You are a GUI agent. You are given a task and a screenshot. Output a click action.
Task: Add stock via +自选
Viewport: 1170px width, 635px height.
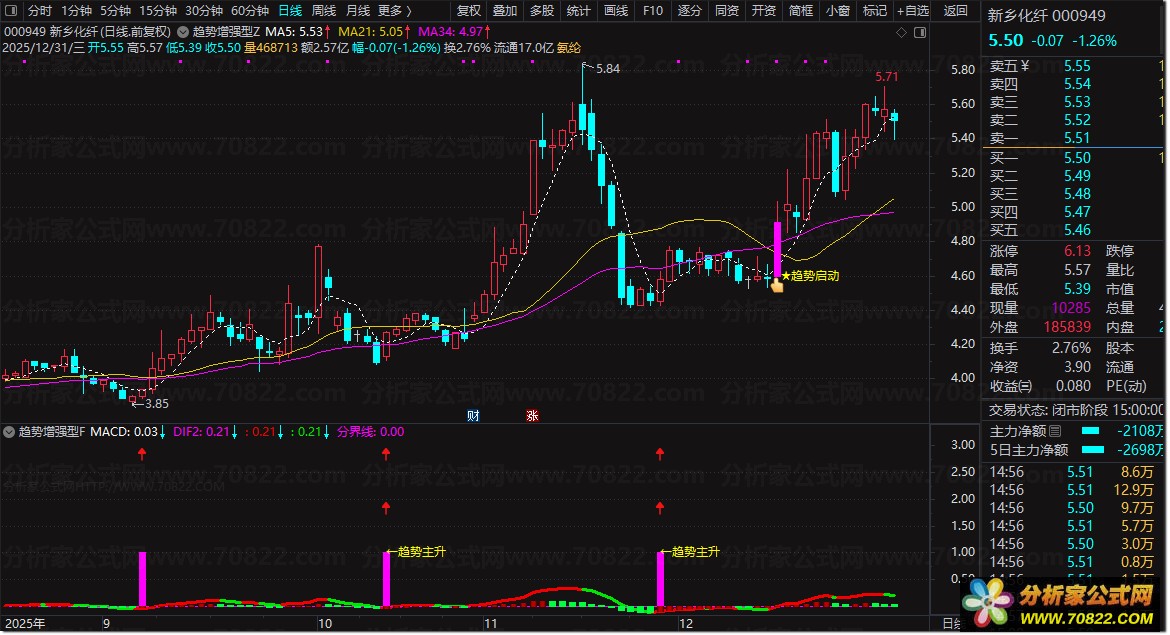[913, 10]
